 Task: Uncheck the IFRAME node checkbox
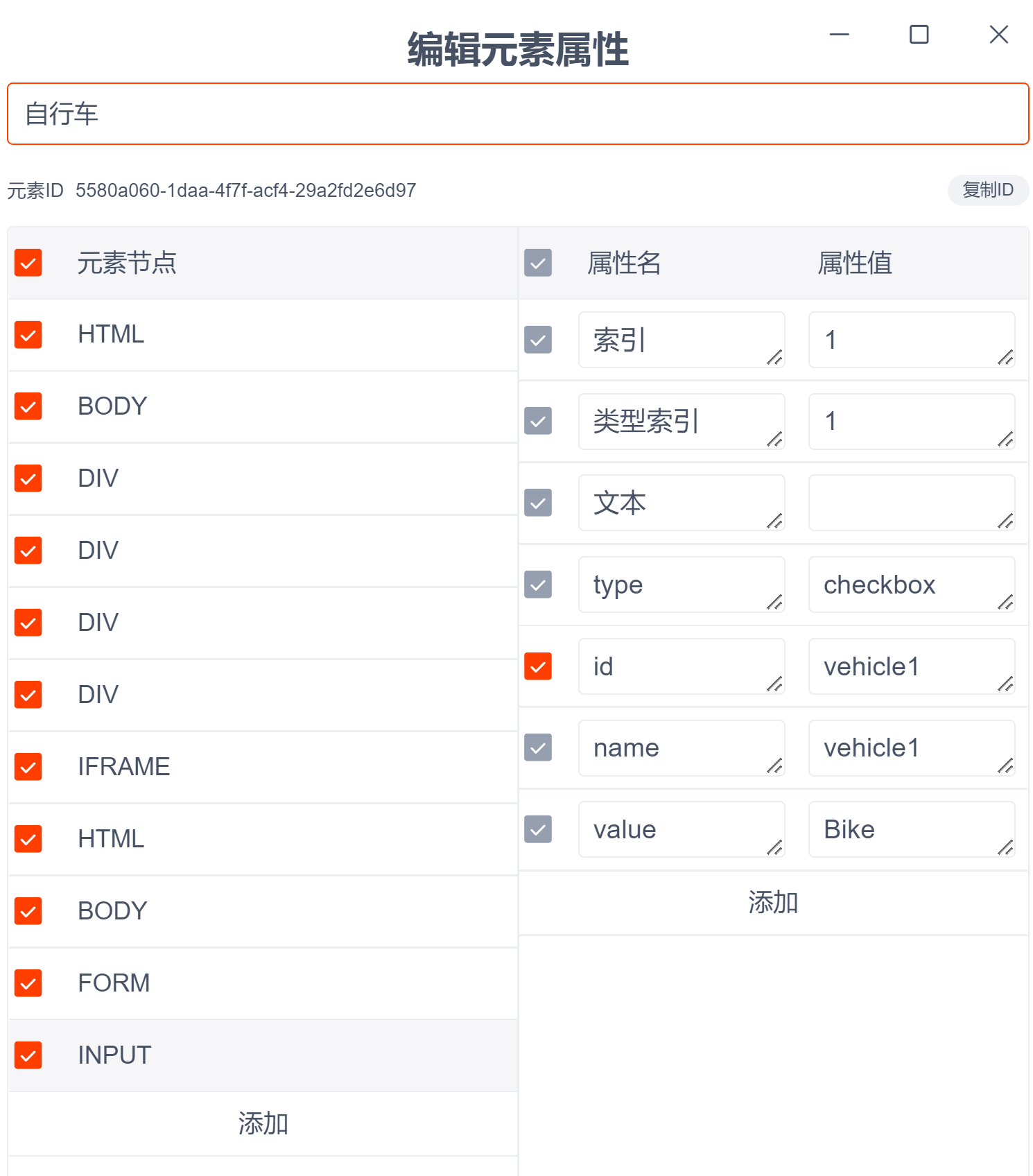pos(28,767)
